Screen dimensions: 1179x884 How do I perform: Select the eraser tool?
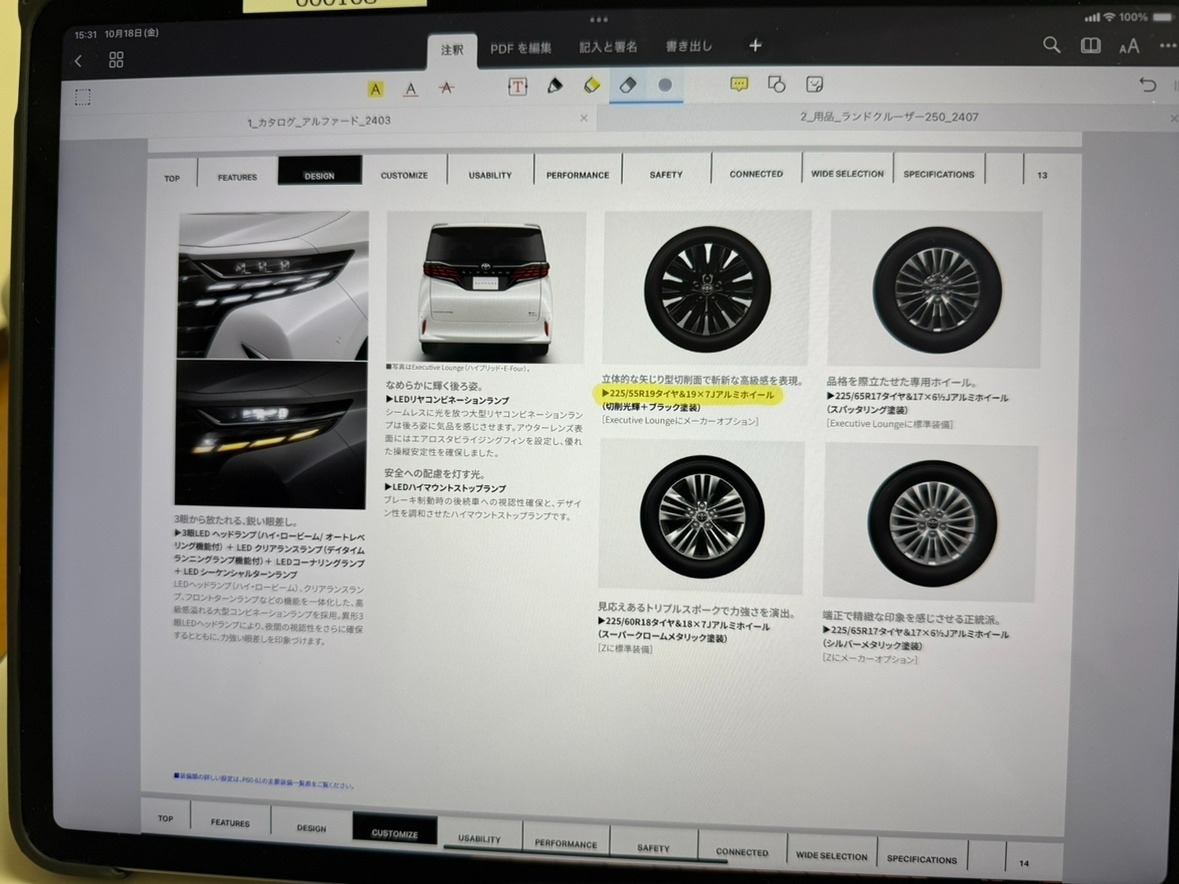(x=628, y=84)
